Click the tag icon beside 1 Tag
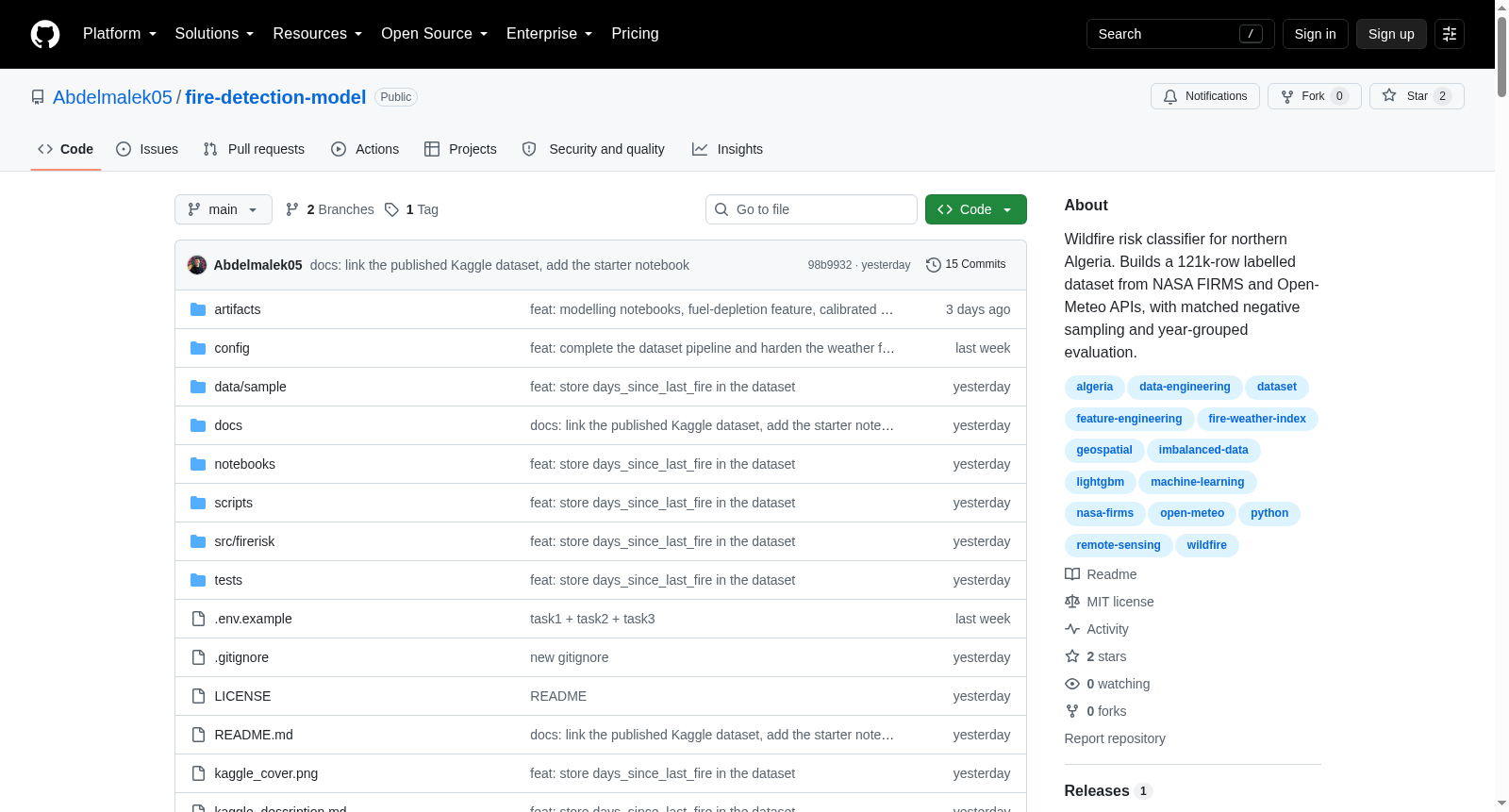The width and height of the screenshot is (1509, 812). 392,209
